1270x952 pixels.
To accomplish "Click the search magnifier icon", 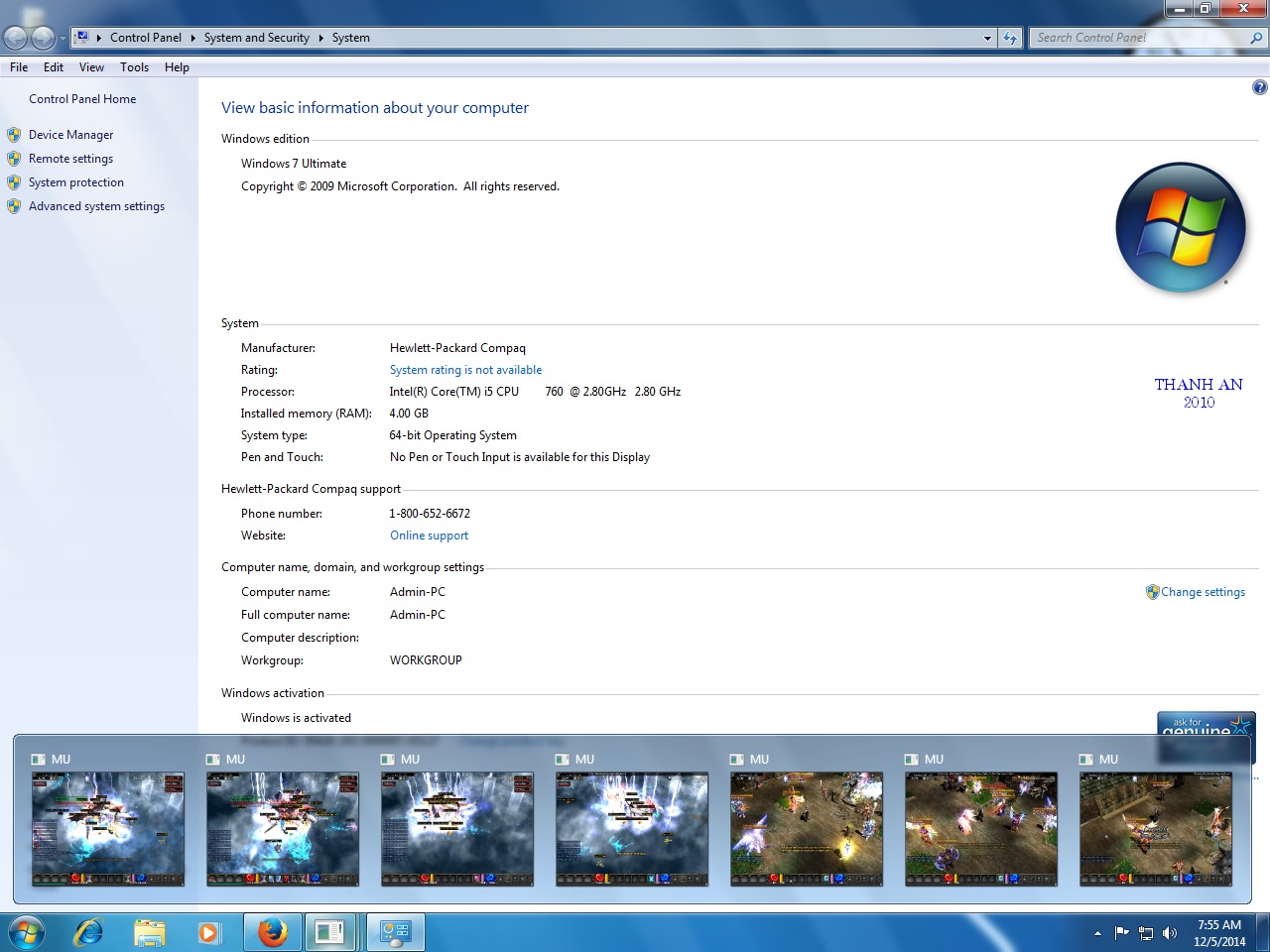I will 1256,38.
